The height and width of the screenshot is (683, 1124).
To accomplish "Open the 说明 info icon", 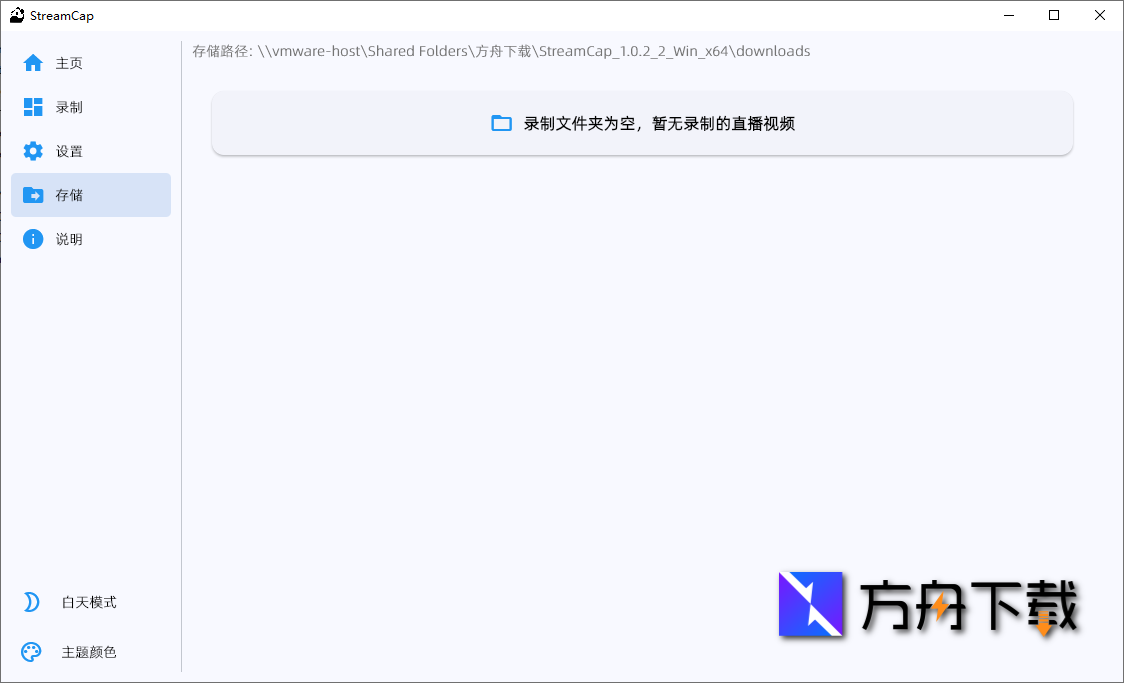I will coord(31,238).
